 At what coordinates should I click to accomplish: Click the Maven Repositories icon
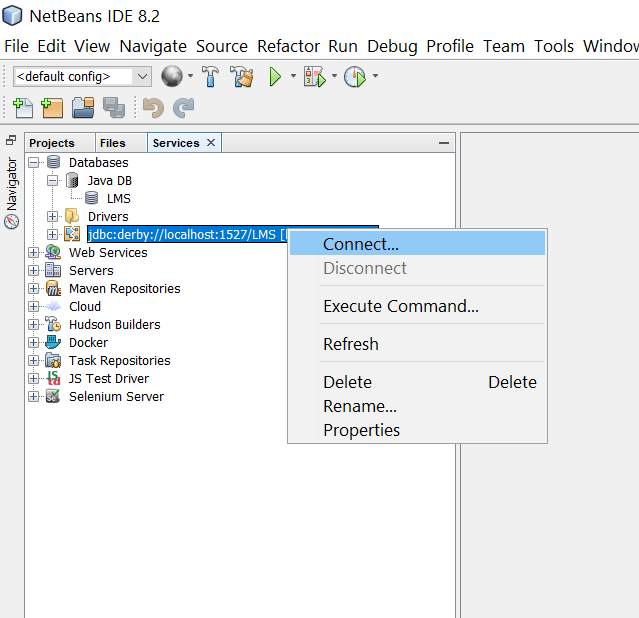coord(53,288)
